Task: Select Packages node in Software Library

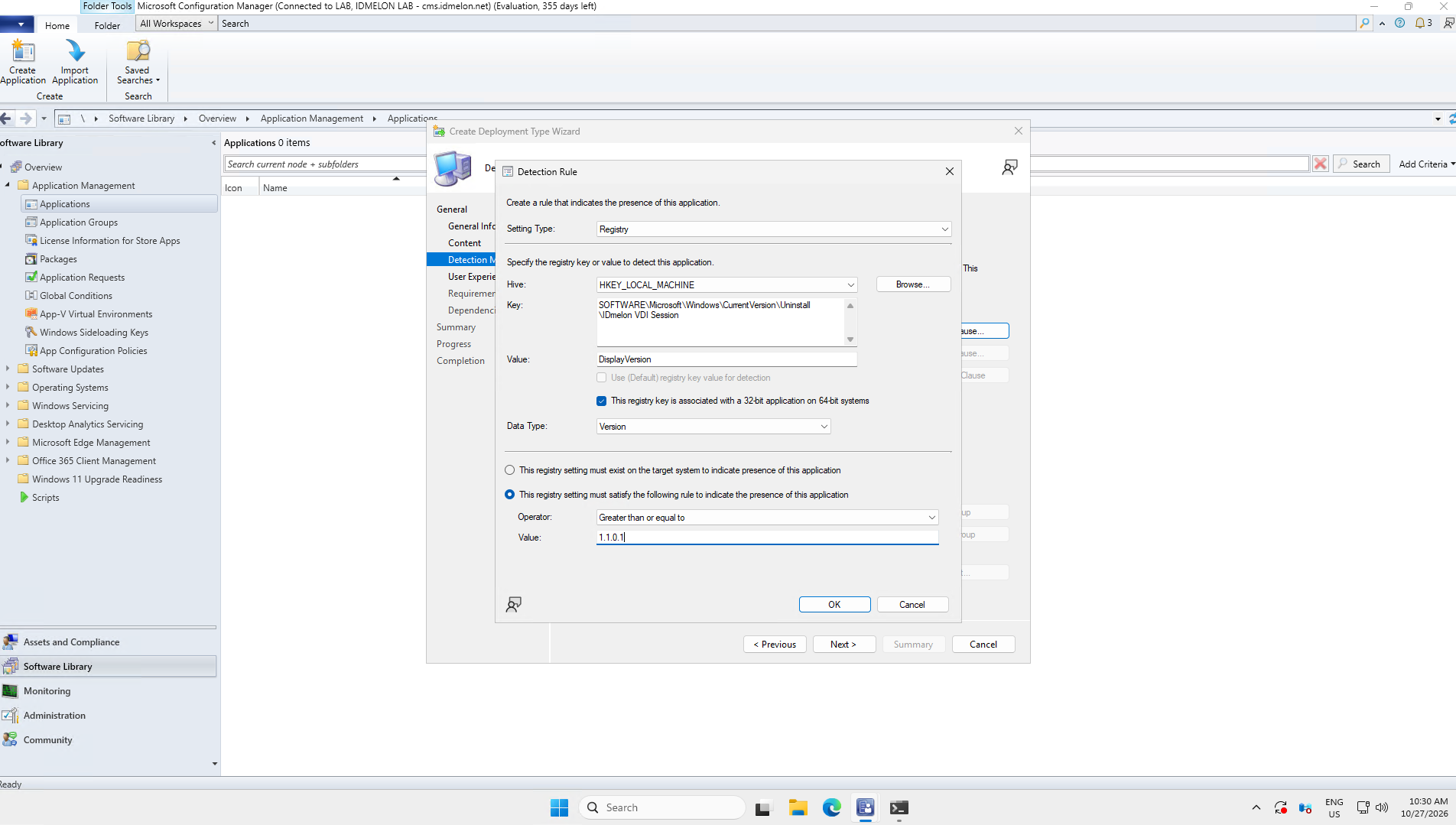Action: tap(58, 259)
